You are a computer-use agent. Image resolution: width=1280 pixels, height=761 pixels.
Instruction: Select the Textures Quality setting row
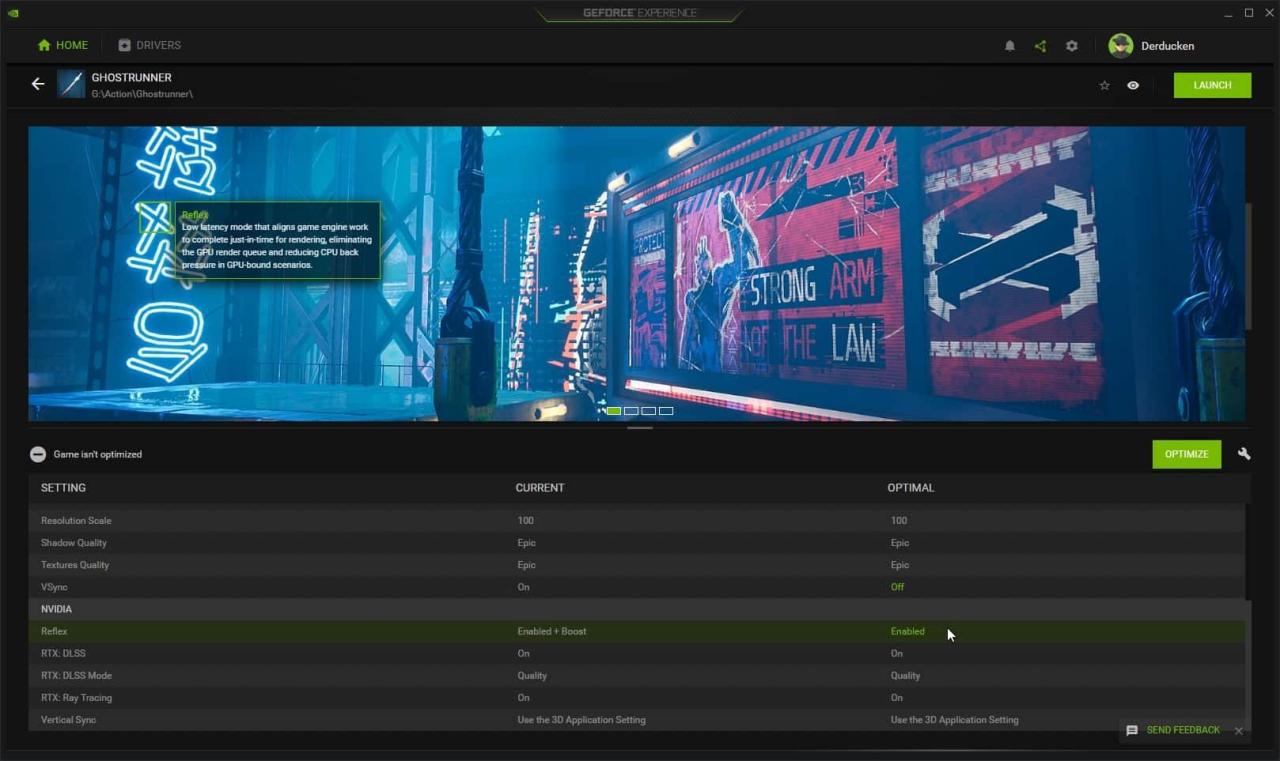point(637,565)
